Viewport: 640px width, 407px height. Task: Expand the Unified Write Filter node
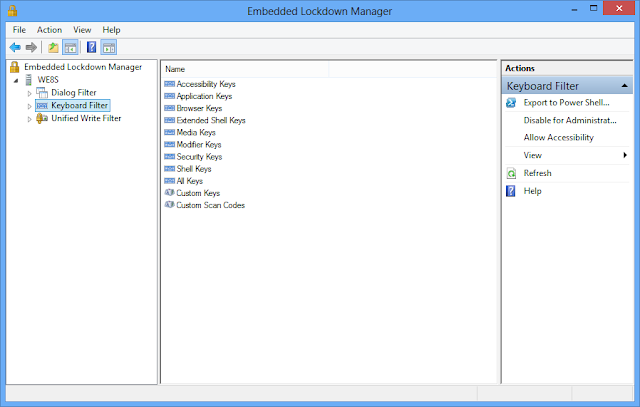(x=29, y=119)
